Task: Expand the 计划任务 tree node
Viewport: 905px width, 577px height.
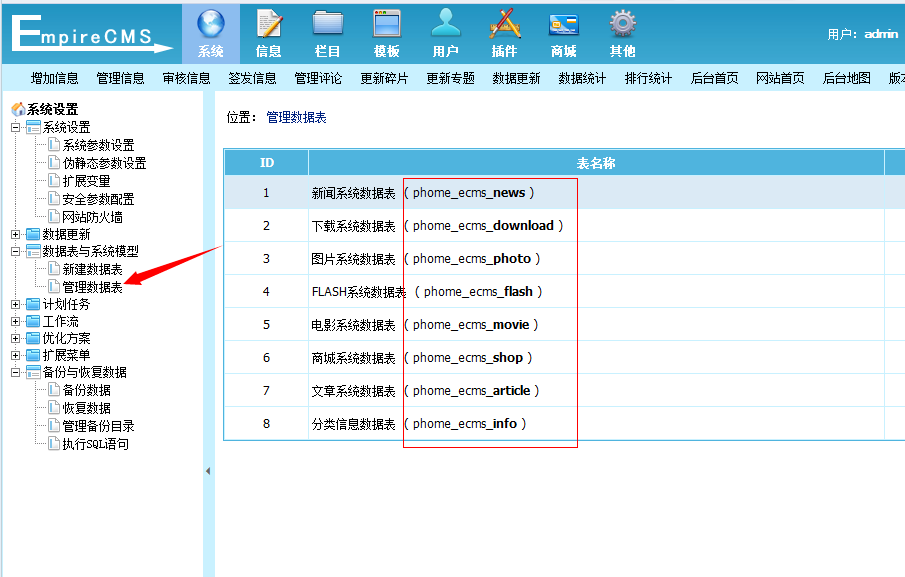Action: (16, 304)
